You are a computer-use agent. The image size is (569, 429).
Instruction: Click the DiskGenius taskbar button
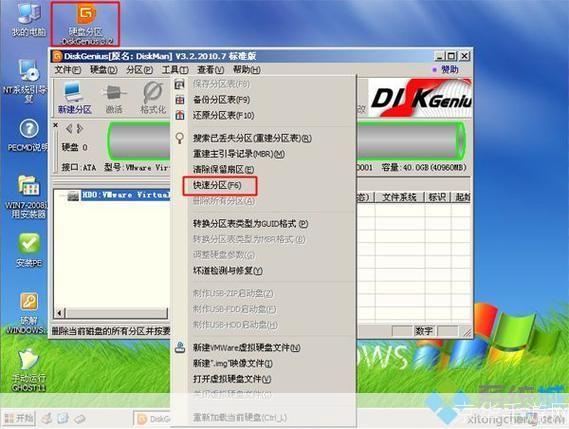(152, 419)
